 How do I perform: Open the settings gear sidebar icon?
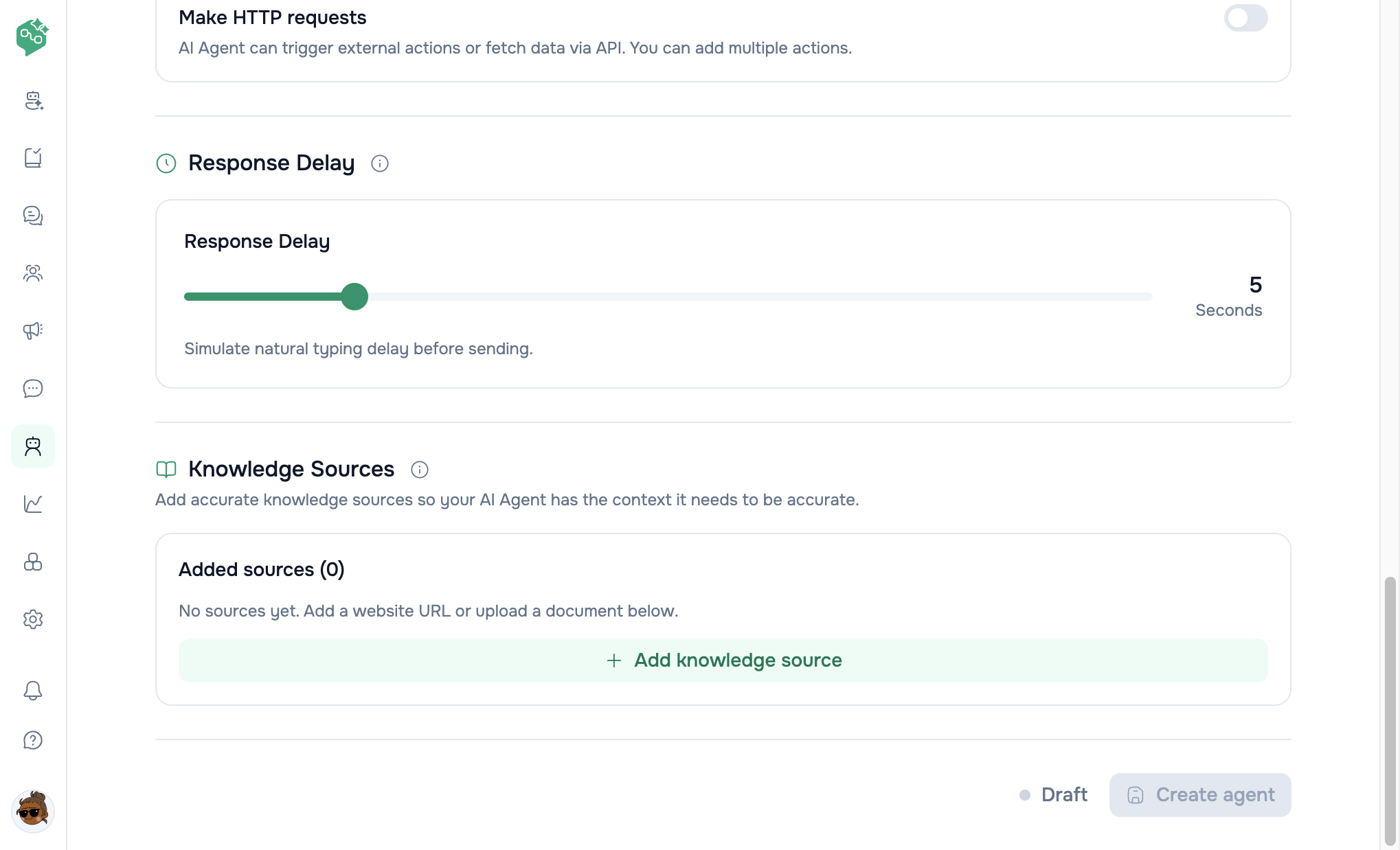(33, 619)
